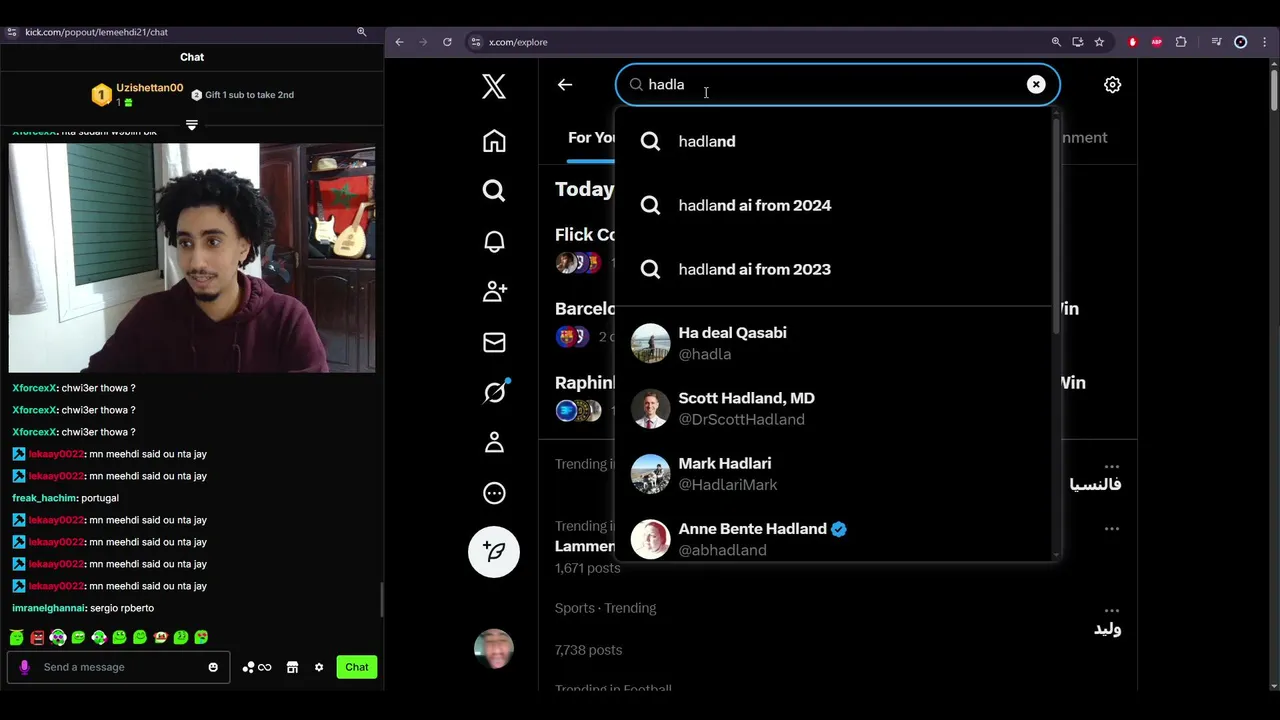The image size is (1280, 720).
Task: Open zoom magnifier in address bar
Action: click(x=1056, y=42)
